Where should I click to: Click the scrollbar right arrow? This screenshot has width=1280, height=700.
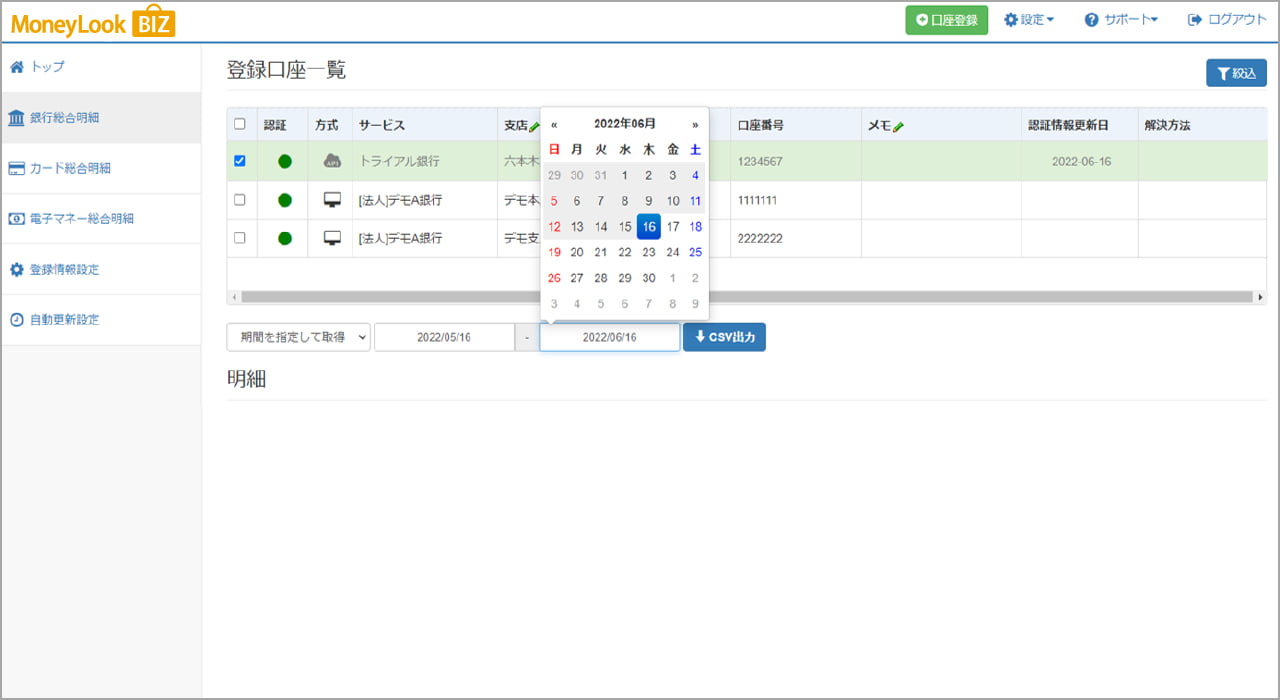coord(1260,297)
